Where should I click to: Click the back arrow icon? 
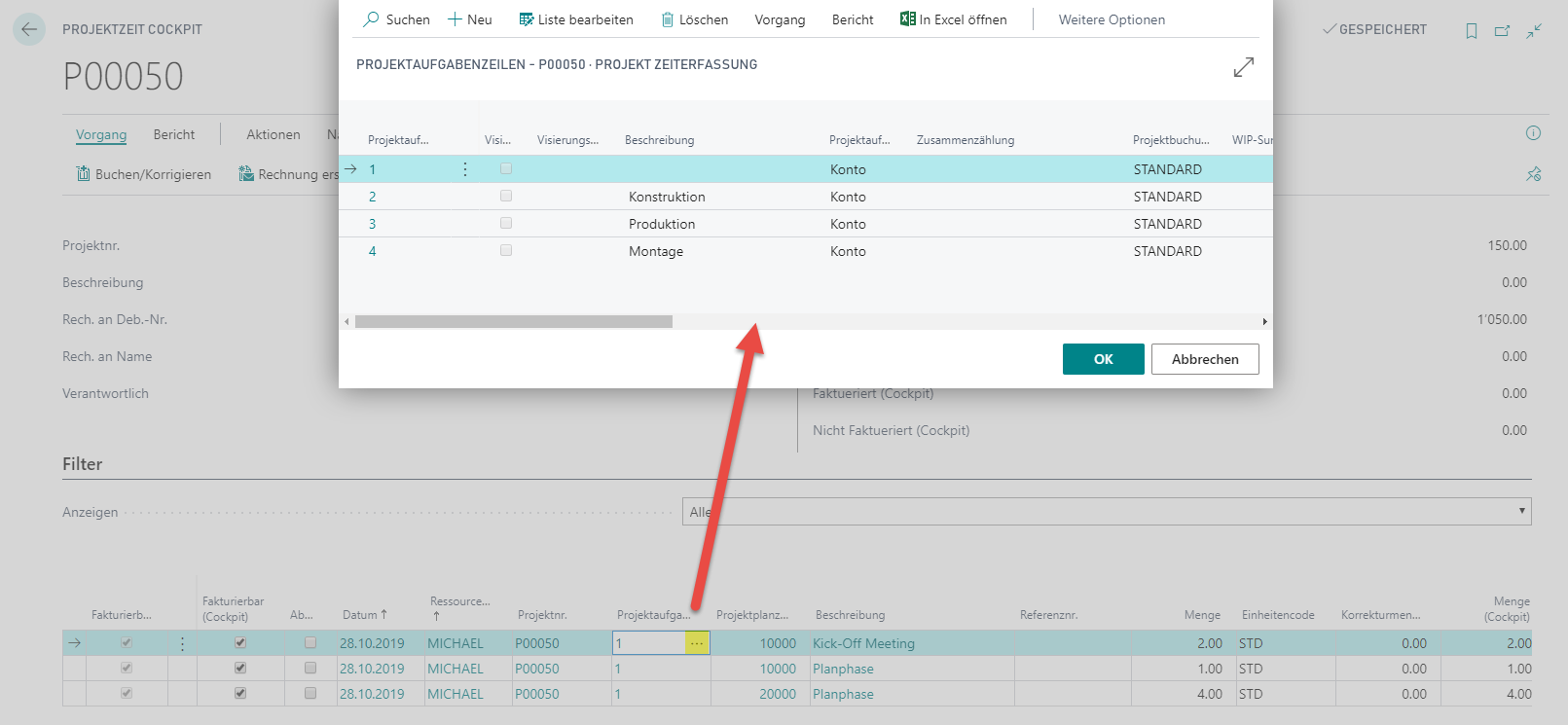tap(29, 29)
